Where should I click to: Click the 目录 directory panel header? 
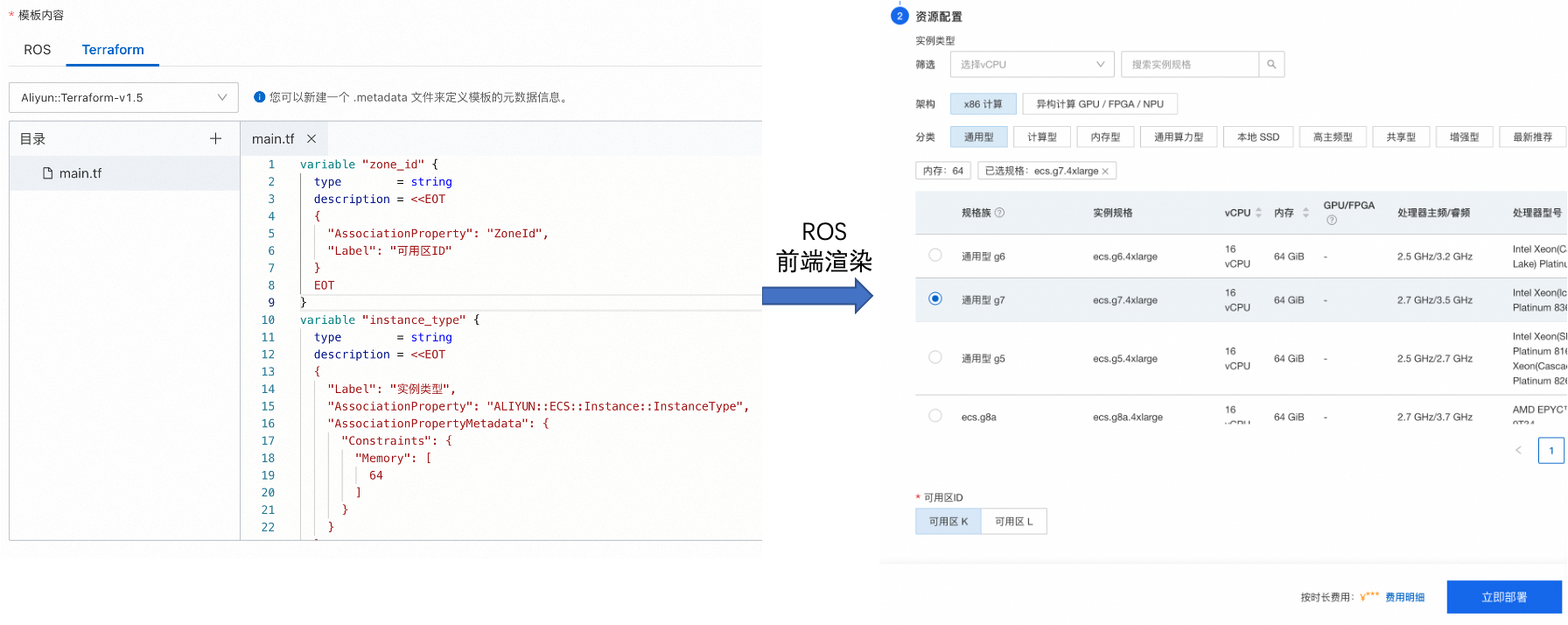pos(32,139)
